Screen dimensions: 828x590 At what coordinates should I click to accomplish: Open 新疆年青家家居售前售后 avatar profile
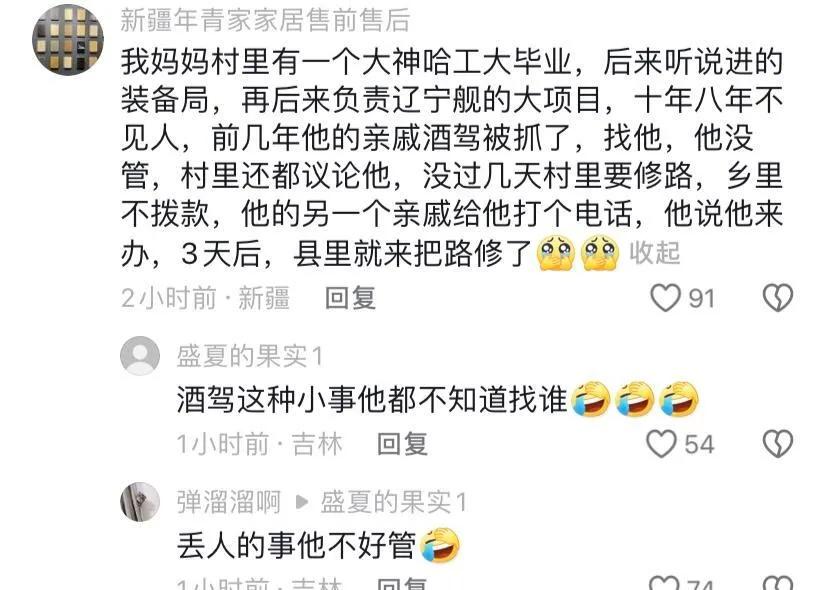(68, 40)
